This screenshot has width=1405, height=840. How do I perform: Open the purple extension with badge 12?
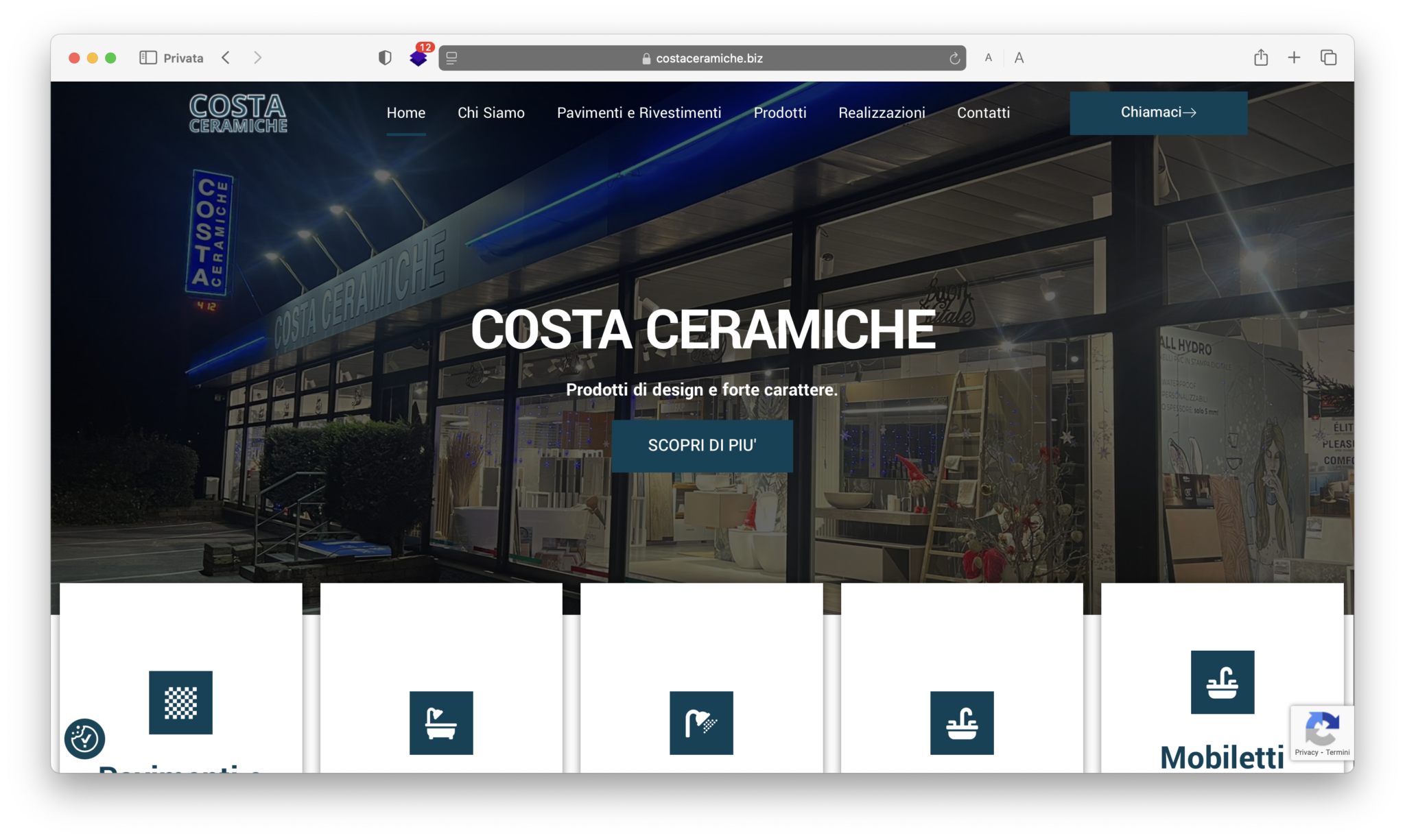pos(419,57)
